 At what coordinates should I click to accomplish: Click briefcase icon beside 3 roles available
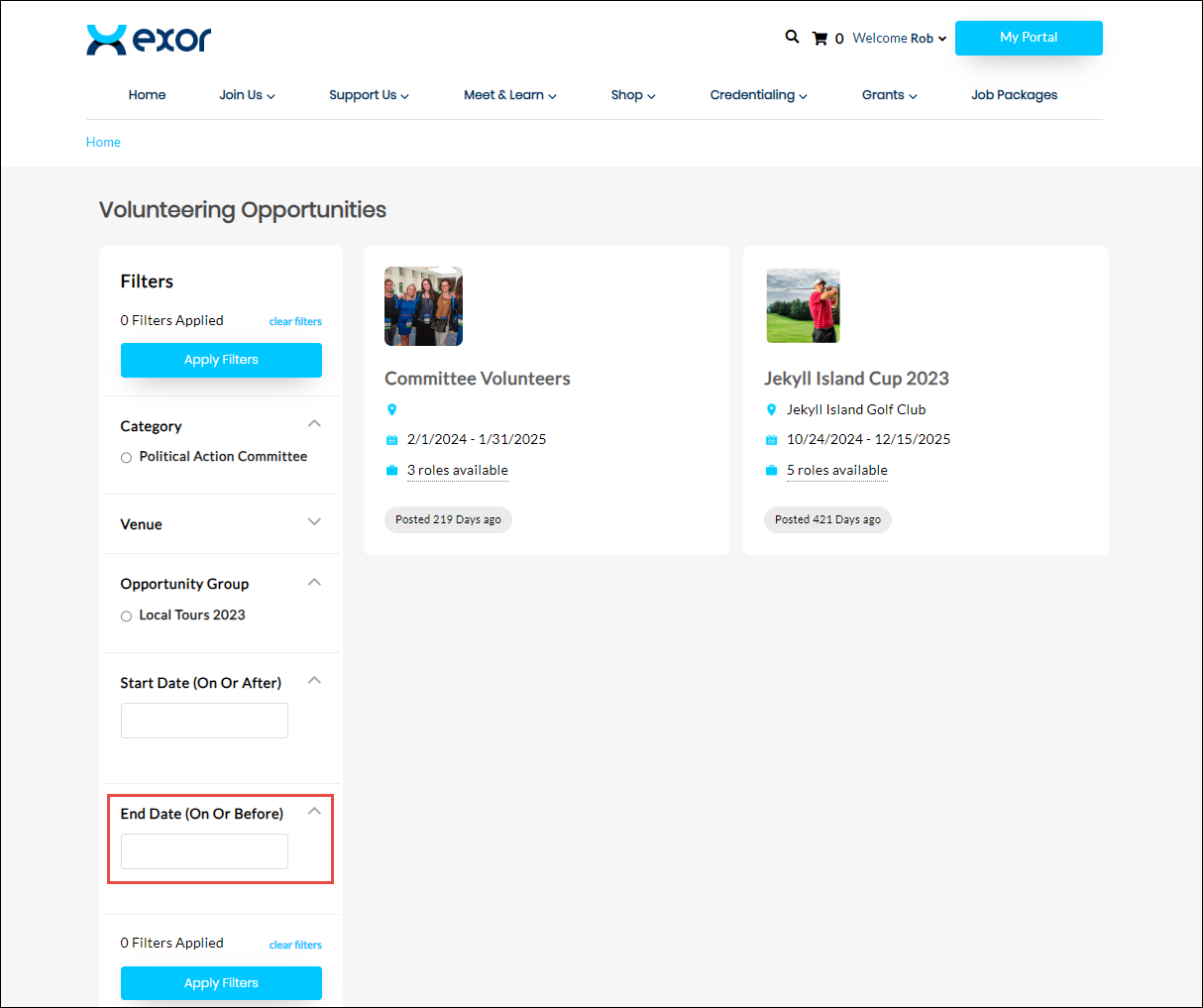(x=391, y=471)
